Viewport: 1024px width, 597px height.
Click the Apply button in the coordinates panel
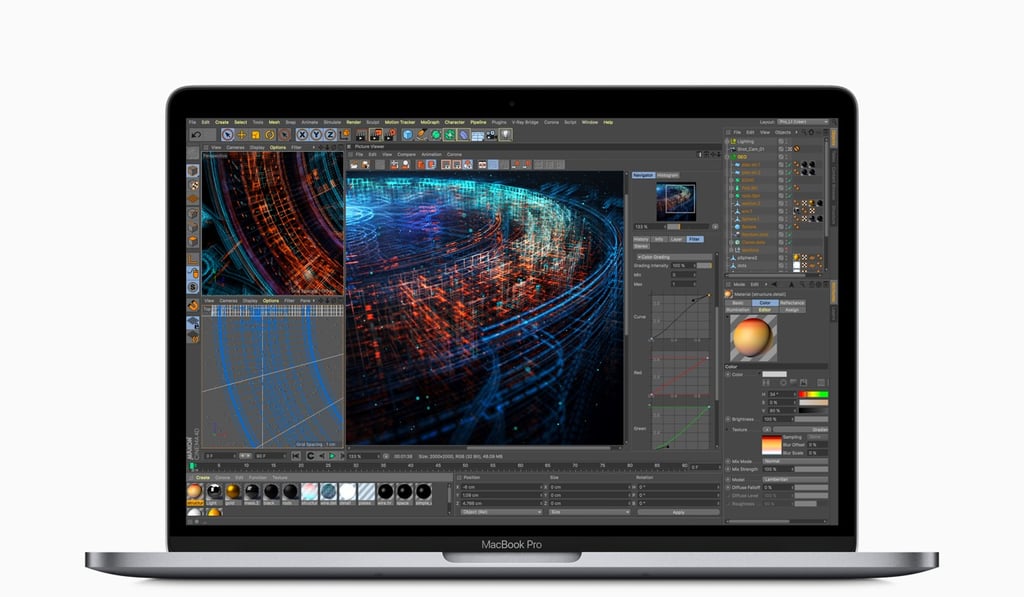click(x=679, y=512)
